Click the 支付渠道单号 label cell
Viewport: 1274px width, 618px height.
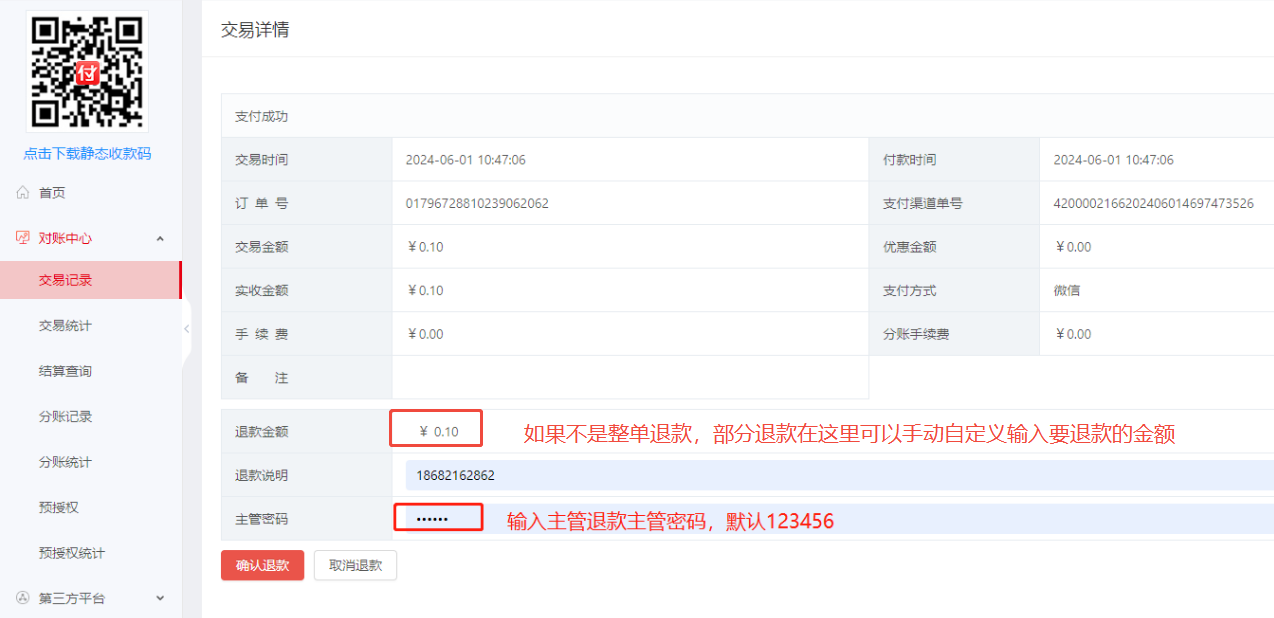(x=954, y=203)
